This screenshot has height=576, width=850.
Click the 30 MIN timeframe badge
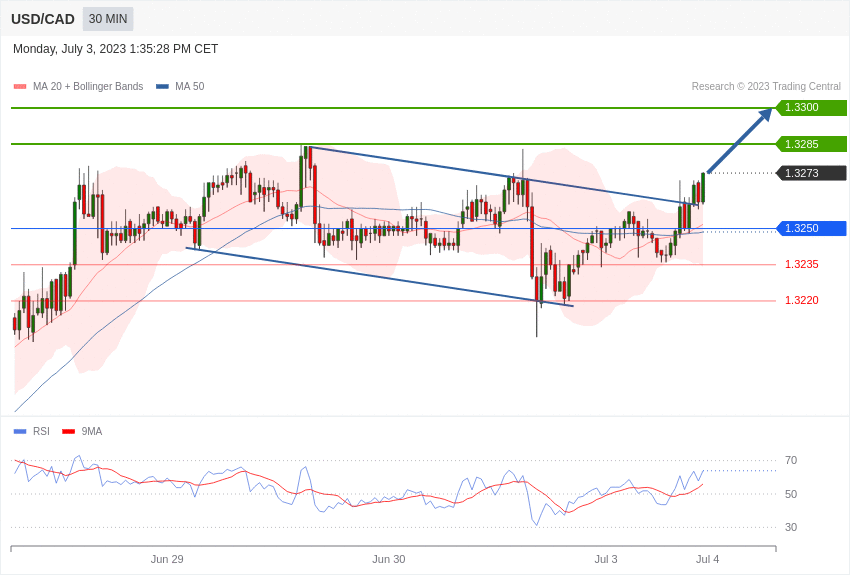(x=108, y=19)
